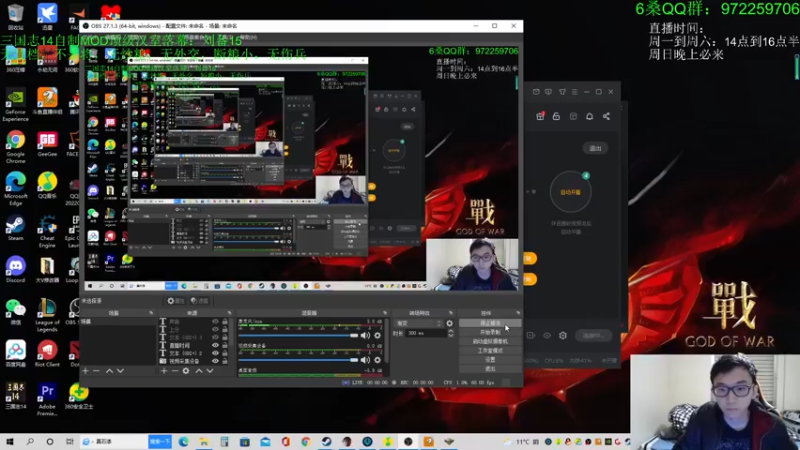
Task: Open the gear settings in streaming assistant footer
Action: [x=563, y=336]
